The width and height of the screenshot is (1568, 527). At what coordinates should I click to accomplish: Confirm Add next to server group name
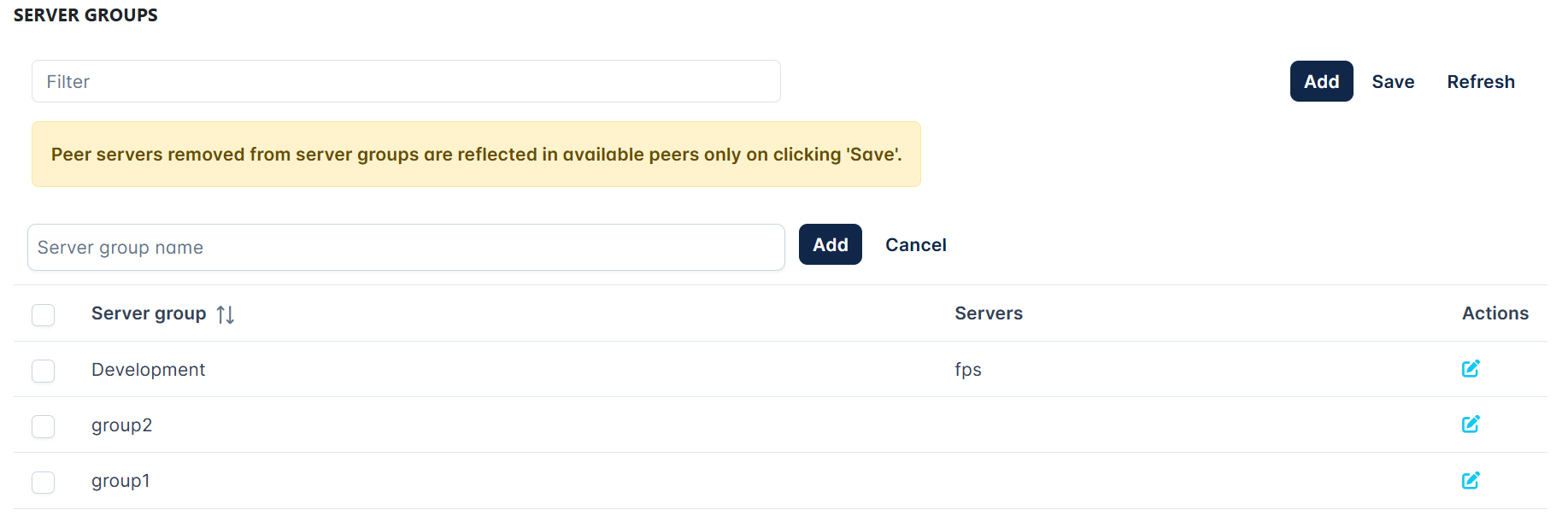click(830, 244)
